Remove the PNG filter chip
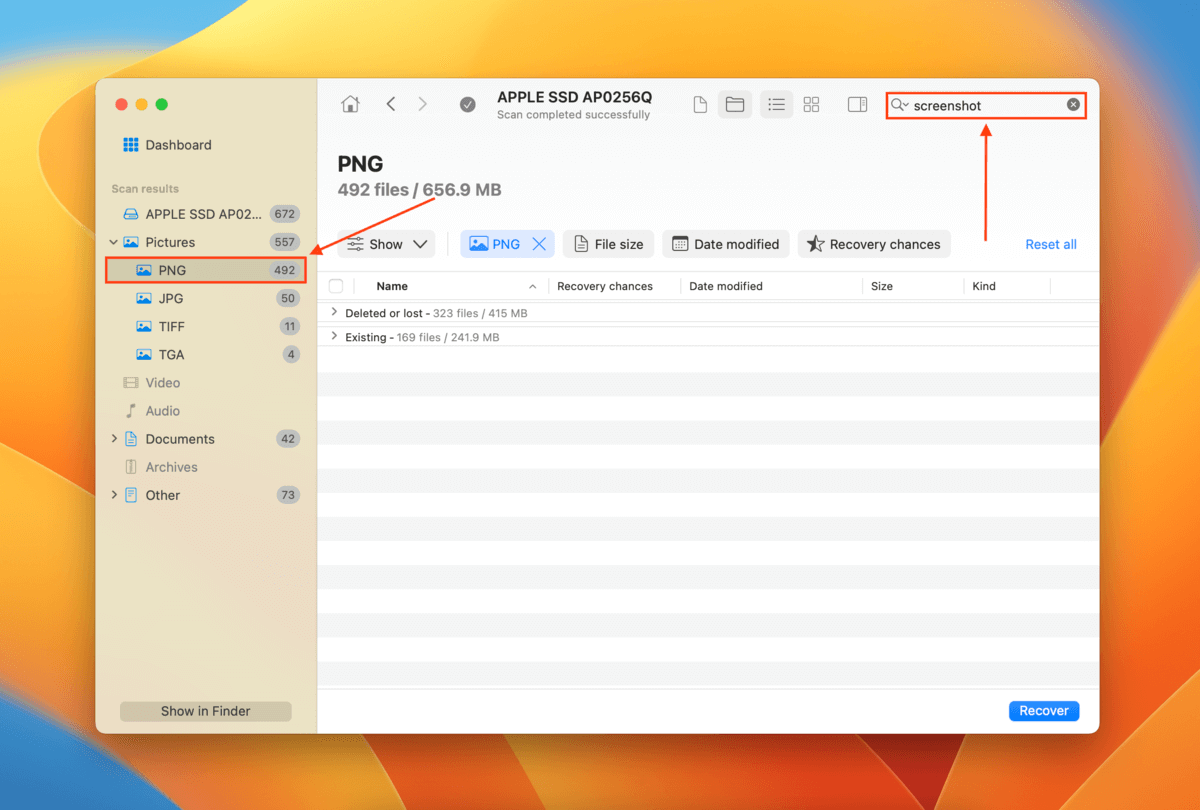Image resolution: width=1200 pixels, height=810 pixels. pos(539,244)
